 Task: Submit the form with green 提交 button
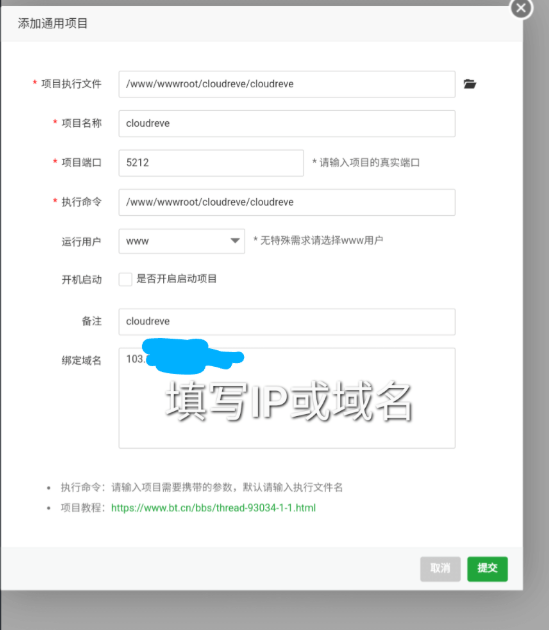click(x=487, y=569)
